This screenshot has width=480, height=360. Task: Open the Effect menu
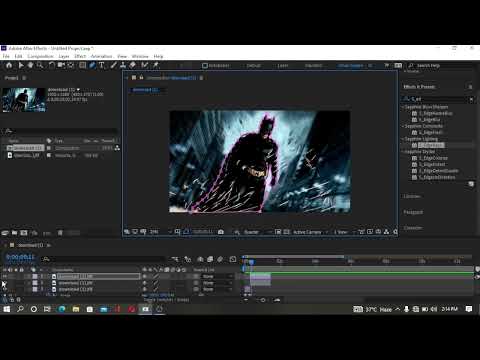pyautogui.click(x=80, y=56)
